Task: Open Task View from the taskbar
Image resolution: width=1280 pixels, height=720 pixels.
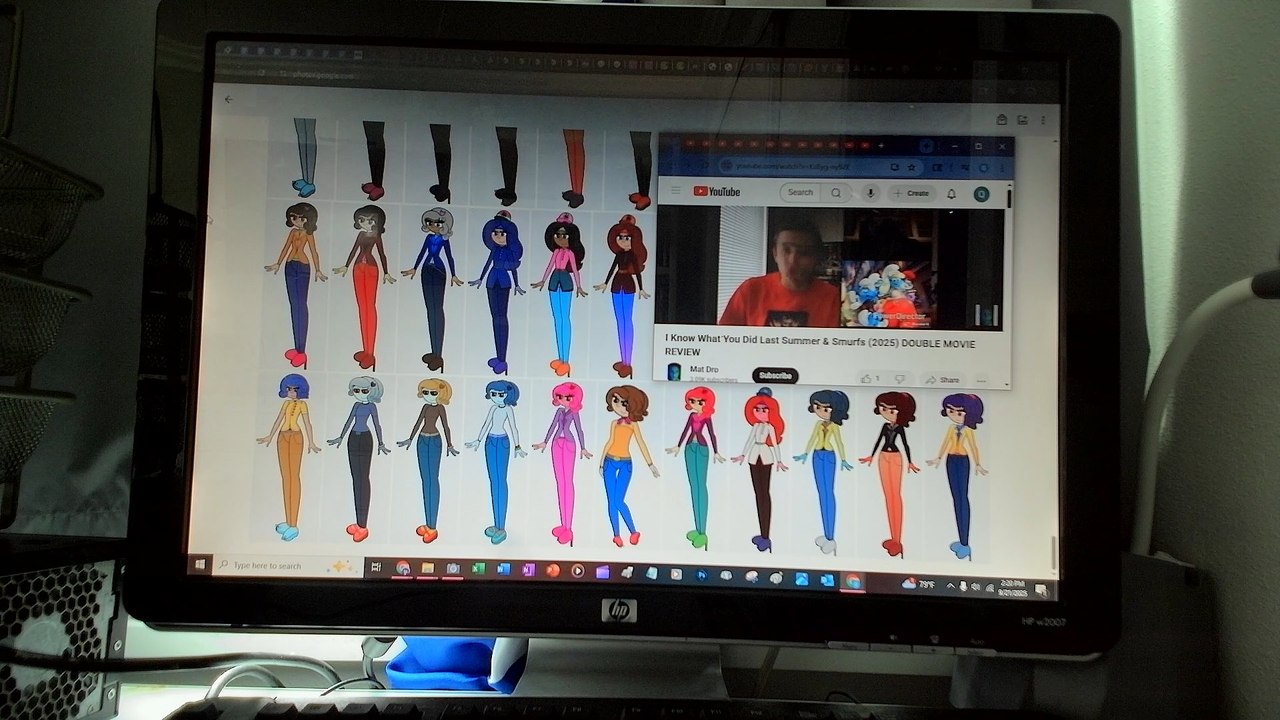Action: click(376, 567)
